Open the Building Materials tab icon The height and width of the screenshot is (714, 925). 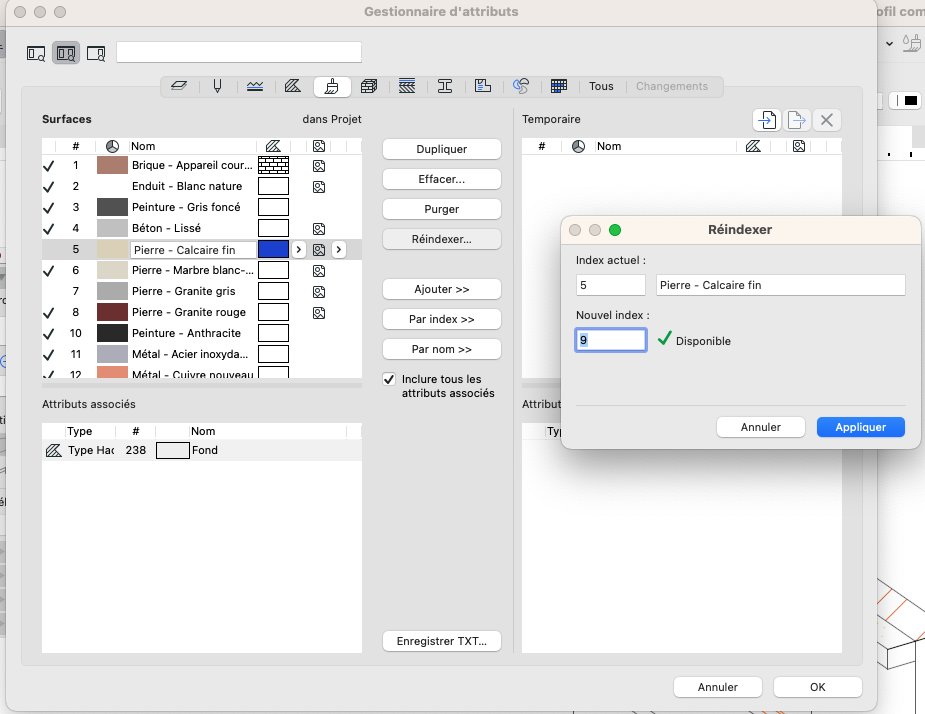[x=369, y=86]
